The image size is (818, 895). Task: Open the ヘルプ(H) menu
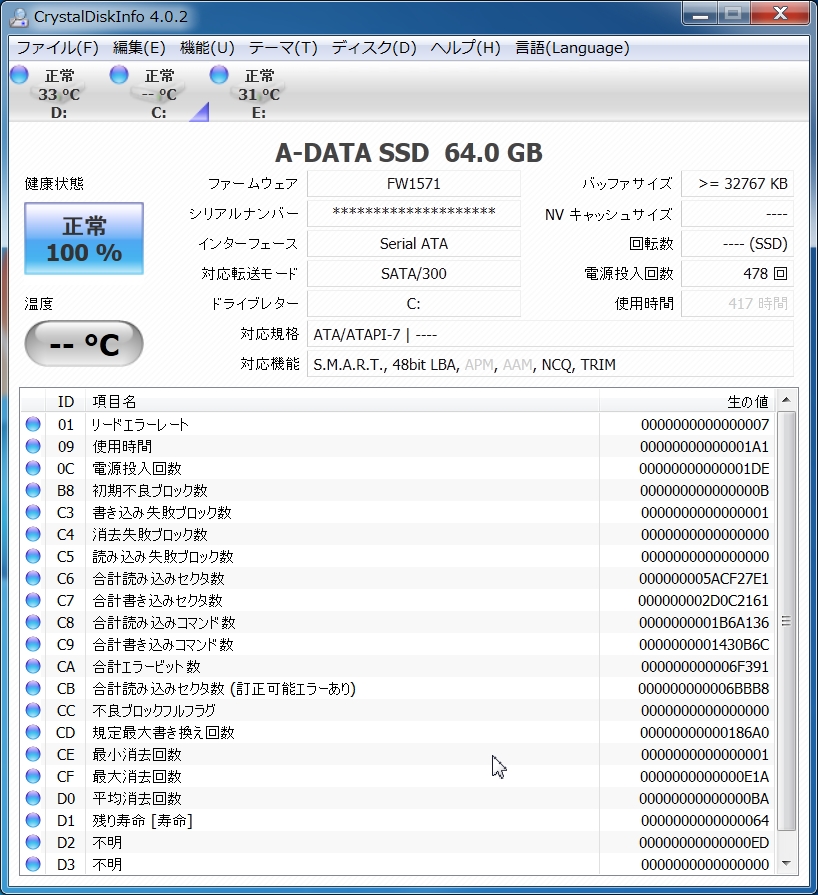466,48
